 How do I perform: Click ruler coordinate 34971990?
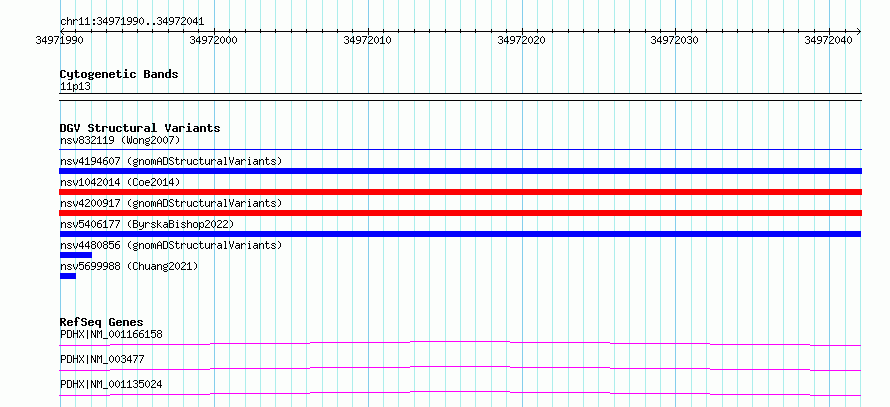pyautogui.click(x=60, y=41)
